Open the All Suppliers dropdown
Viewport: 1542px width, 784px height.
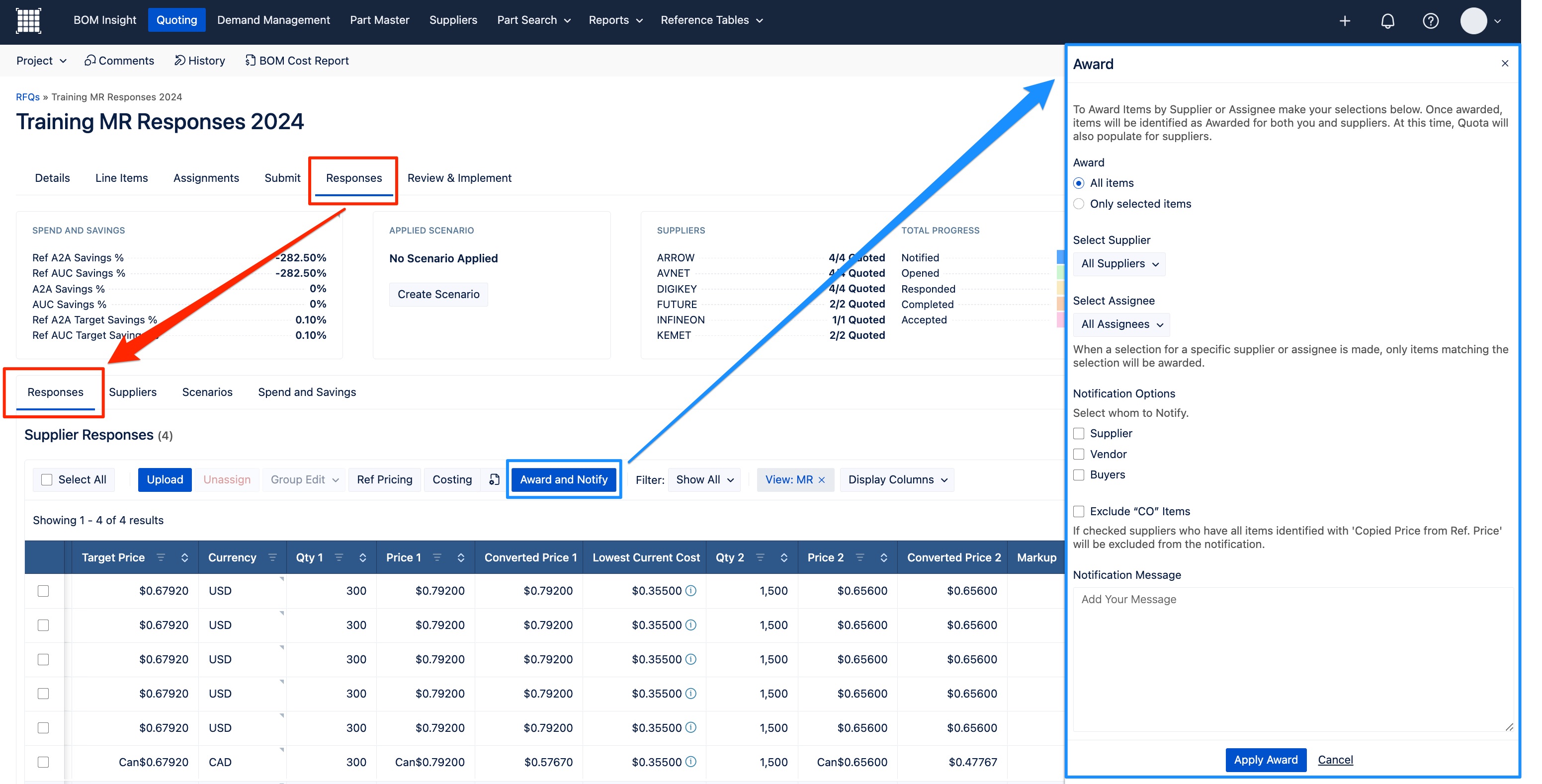click(x=1119, y=264)
